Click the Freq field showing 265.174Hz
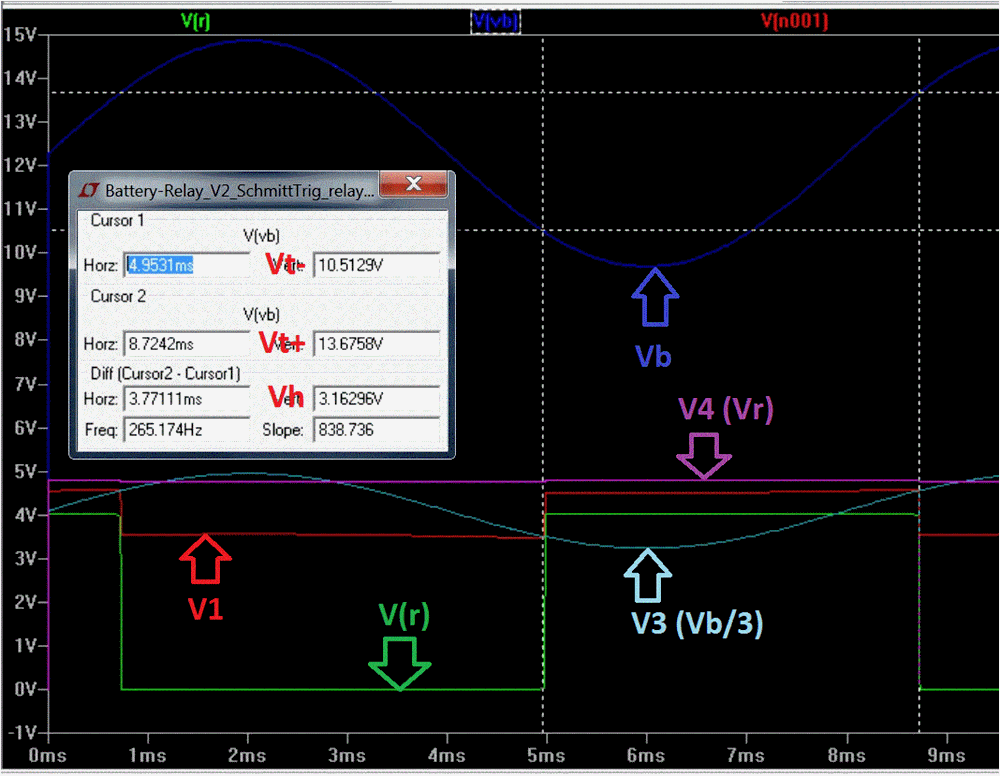This screenshot has height=776, width=1000. tap(186, 431)
